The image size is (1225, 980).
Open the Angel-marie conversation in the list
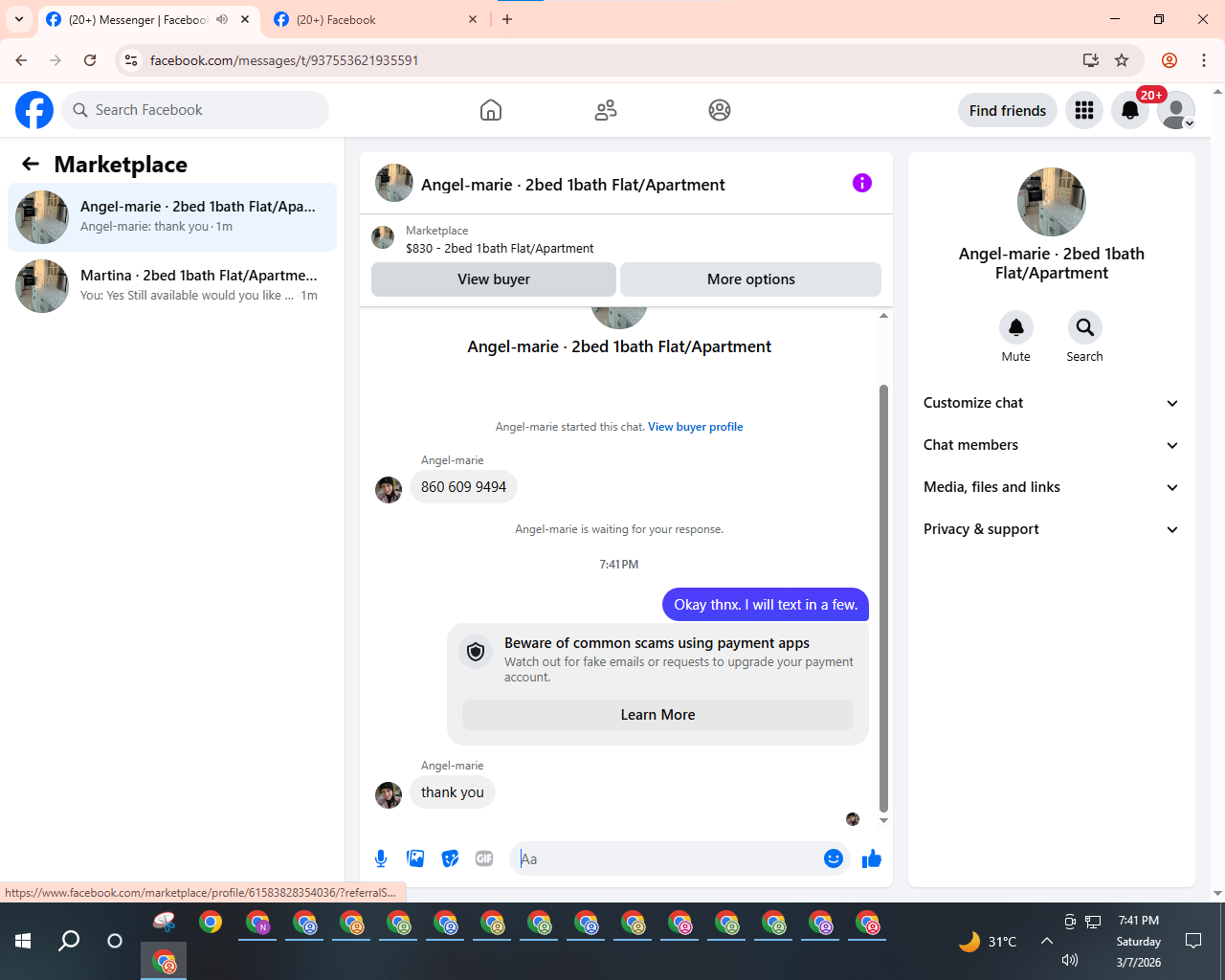click(172, 217)
